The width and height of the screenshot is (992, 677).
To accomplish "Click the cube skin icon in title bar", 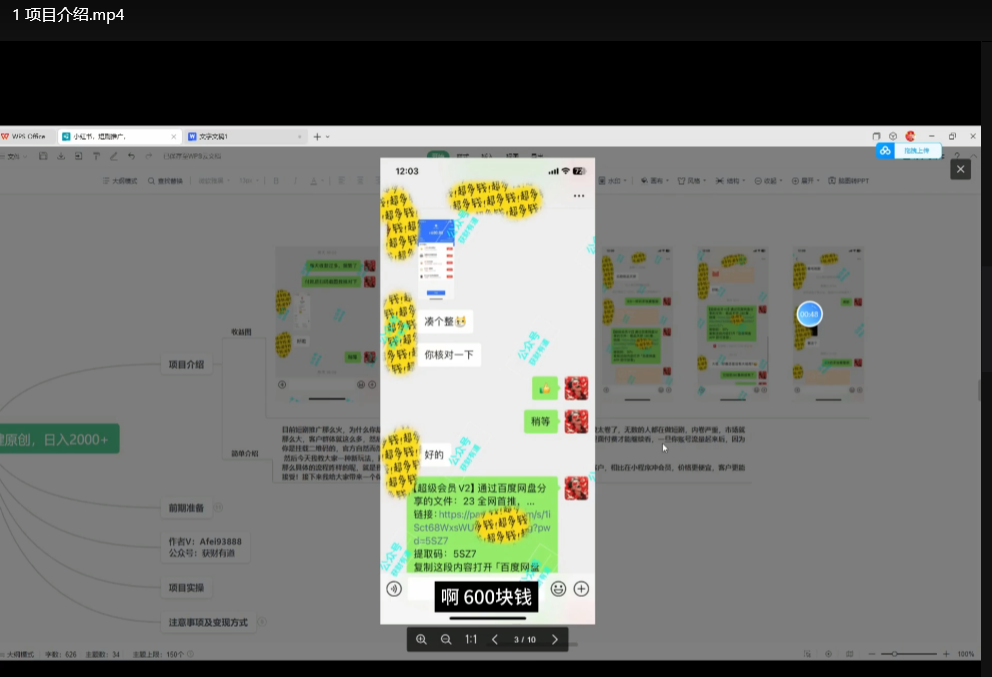I will 893,136.
